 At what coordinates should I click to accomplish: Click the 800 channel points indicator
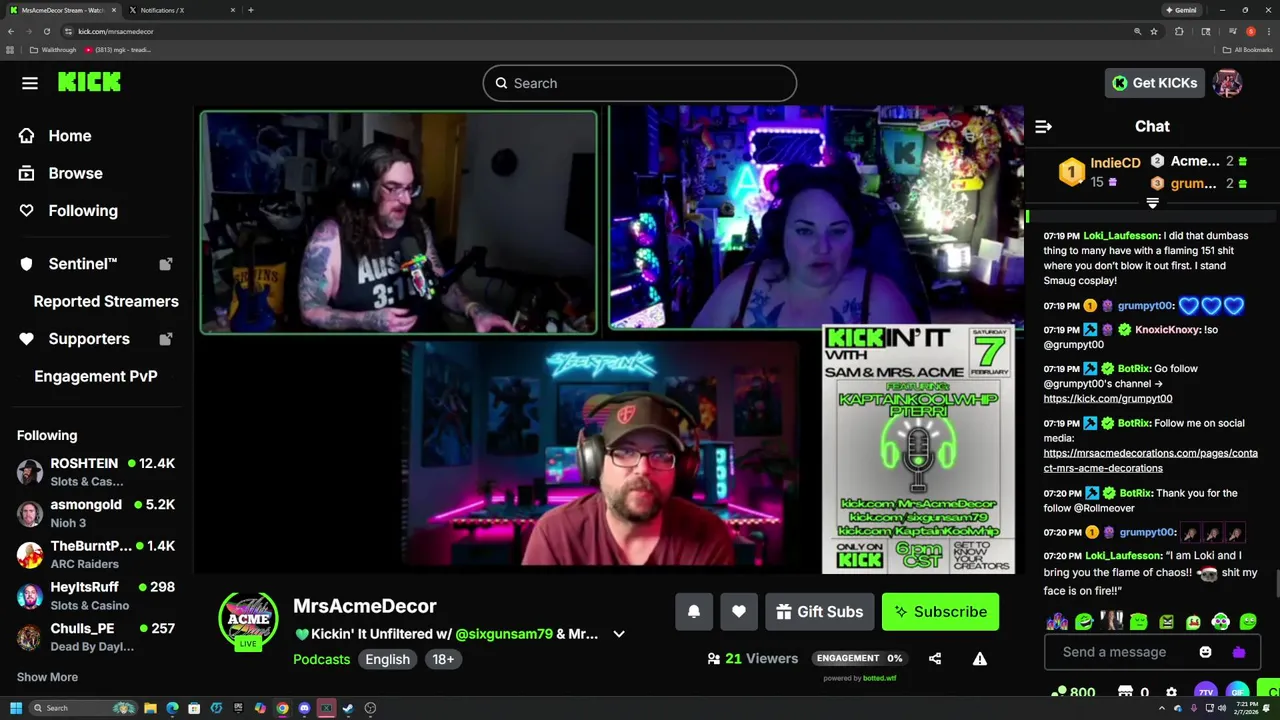pyautogui.click(x=1074, y=692)
